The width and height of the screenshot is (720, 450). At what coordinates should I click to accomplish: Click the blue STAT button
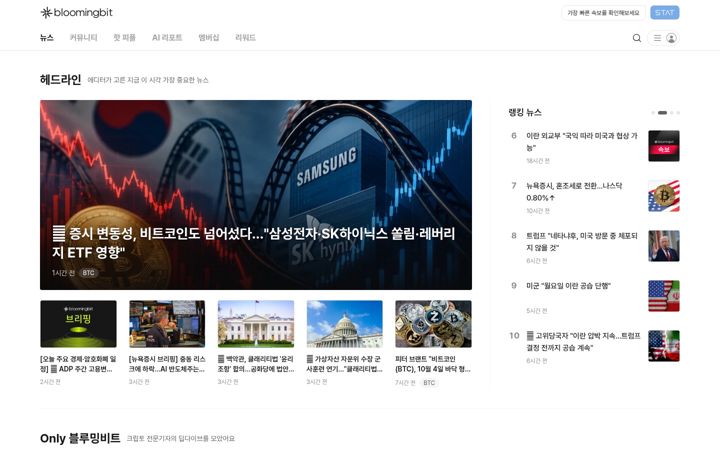664,12
